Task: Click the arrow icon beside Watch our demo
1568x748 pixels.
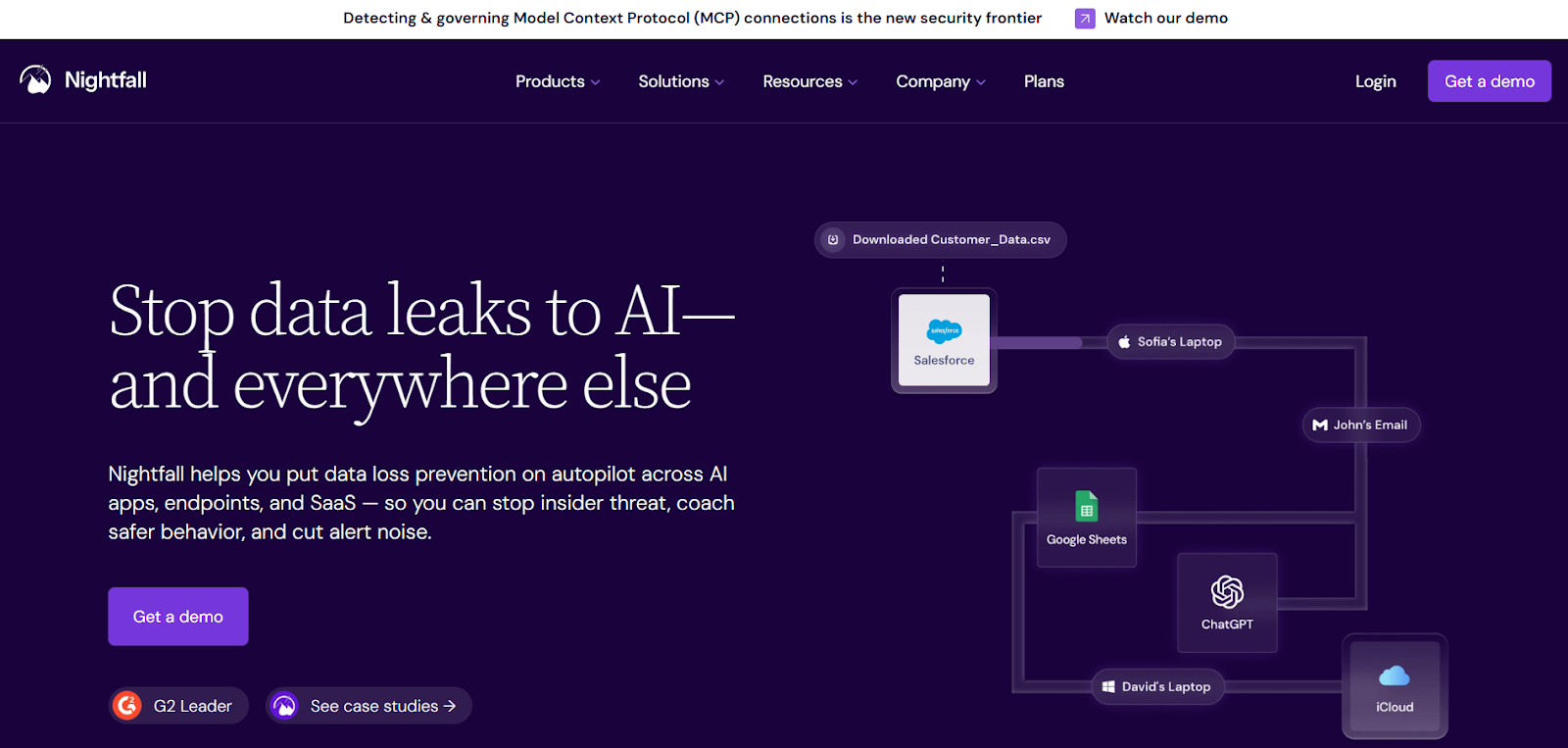Action: [1085, 18]
